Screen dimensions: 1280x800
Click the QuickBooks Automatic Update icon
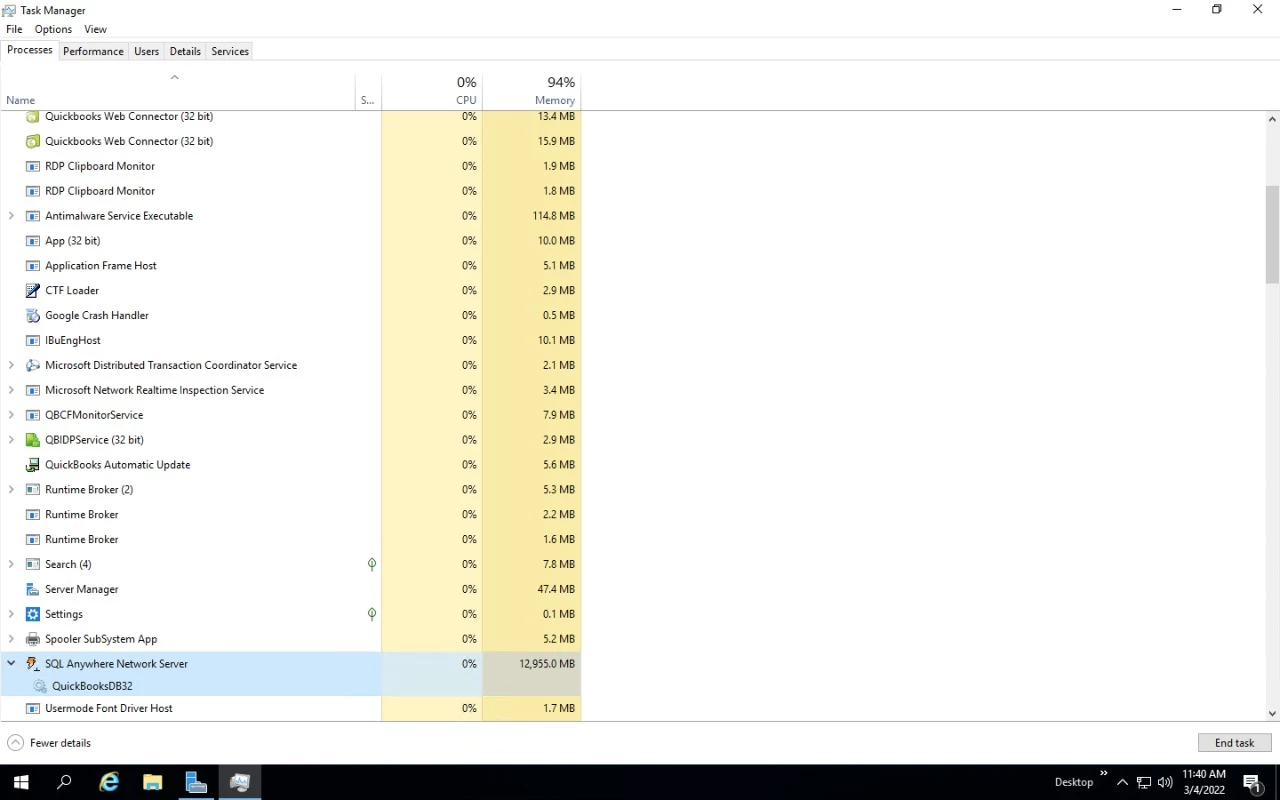32,465
